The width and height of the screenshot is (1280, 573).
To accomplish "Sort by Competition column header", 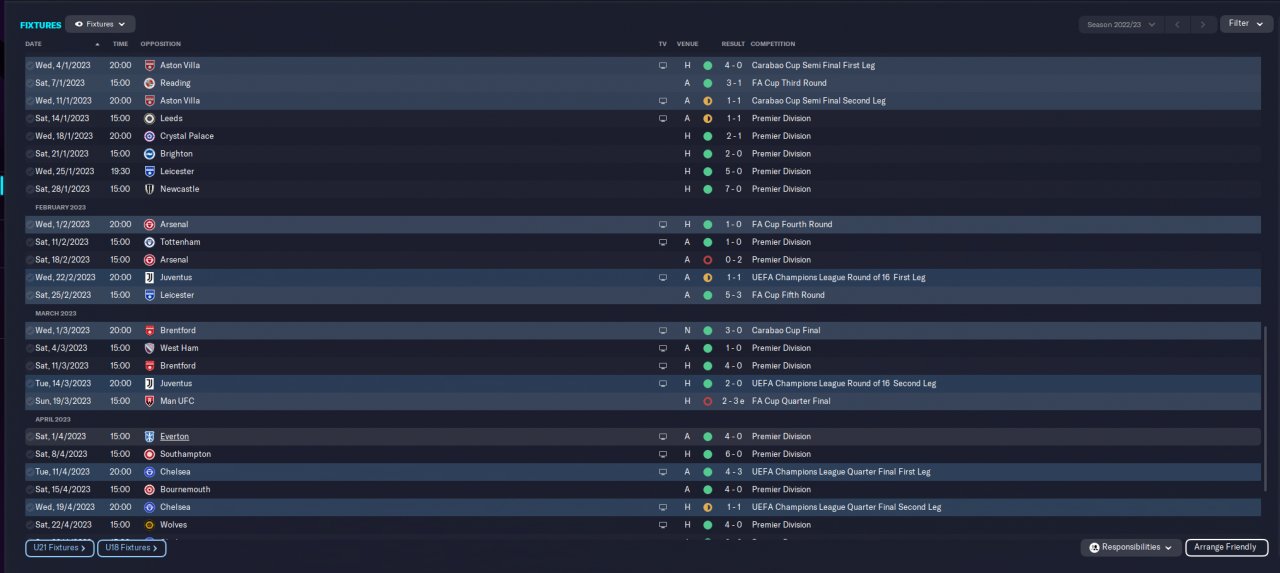I will [x=773, y=44].
